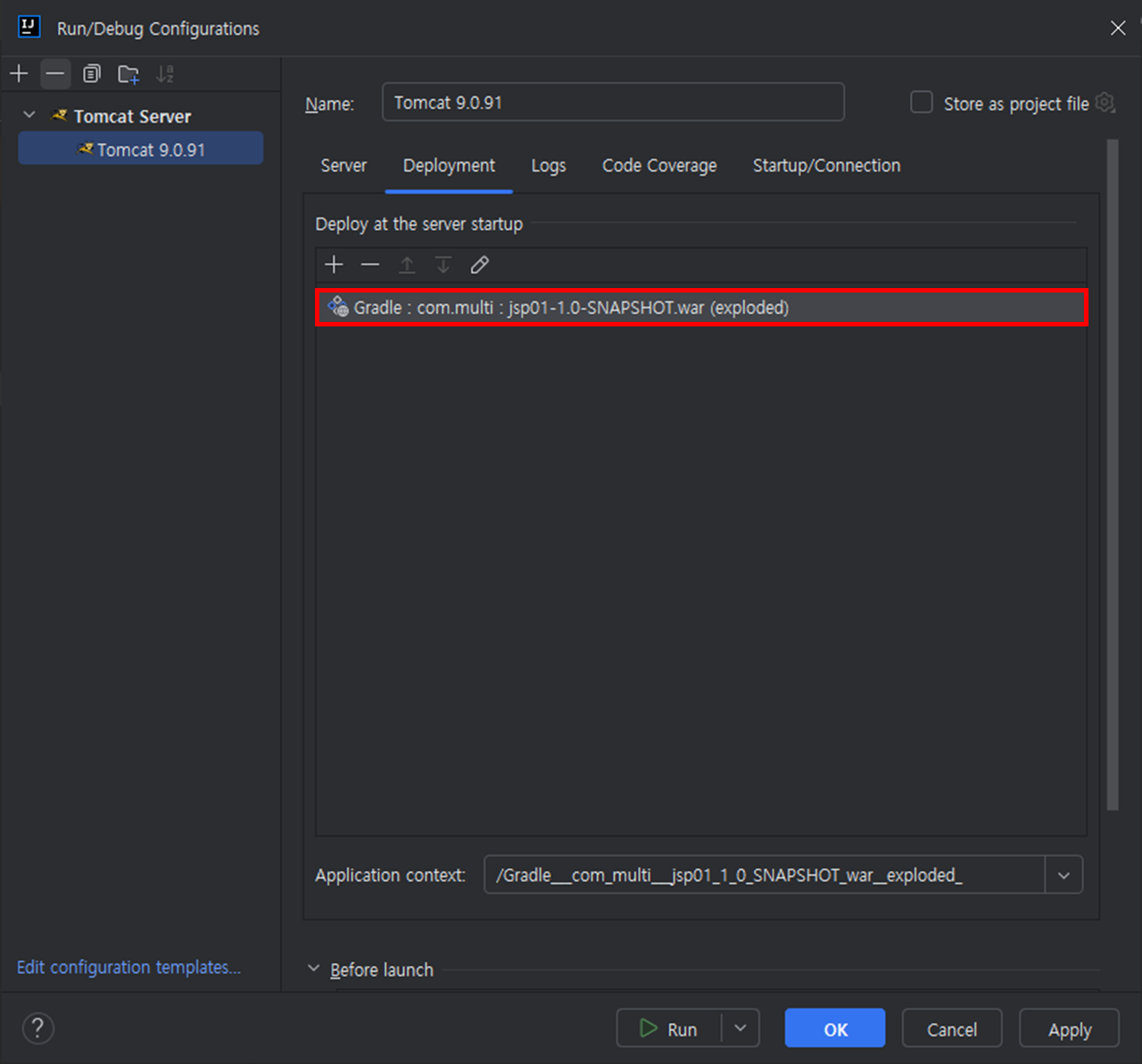Click the Application context text field

[765, 875]
